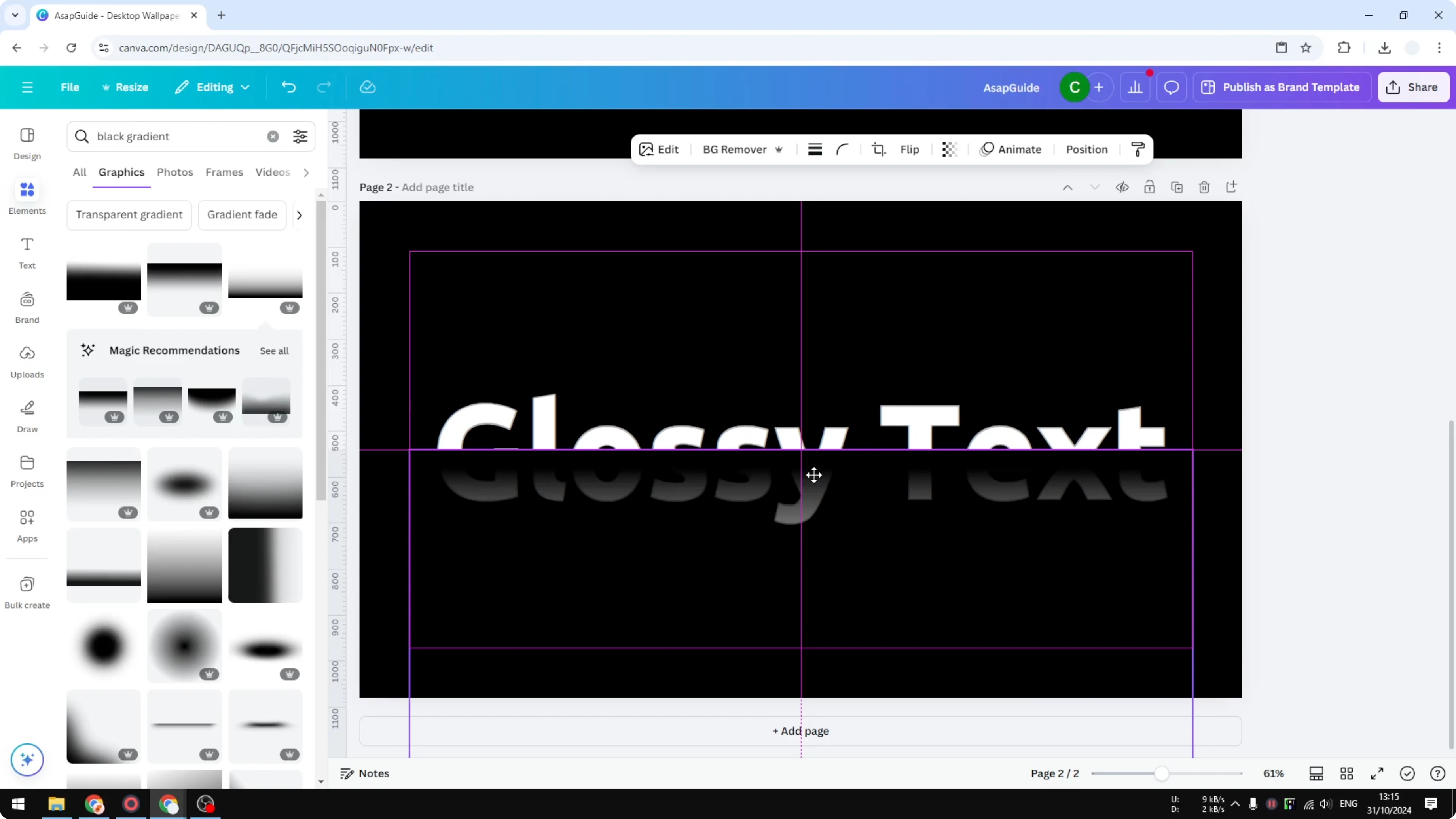Select the corner rounding icon
Viewport: 1456px width, 819px height.
tap(843, 149)
